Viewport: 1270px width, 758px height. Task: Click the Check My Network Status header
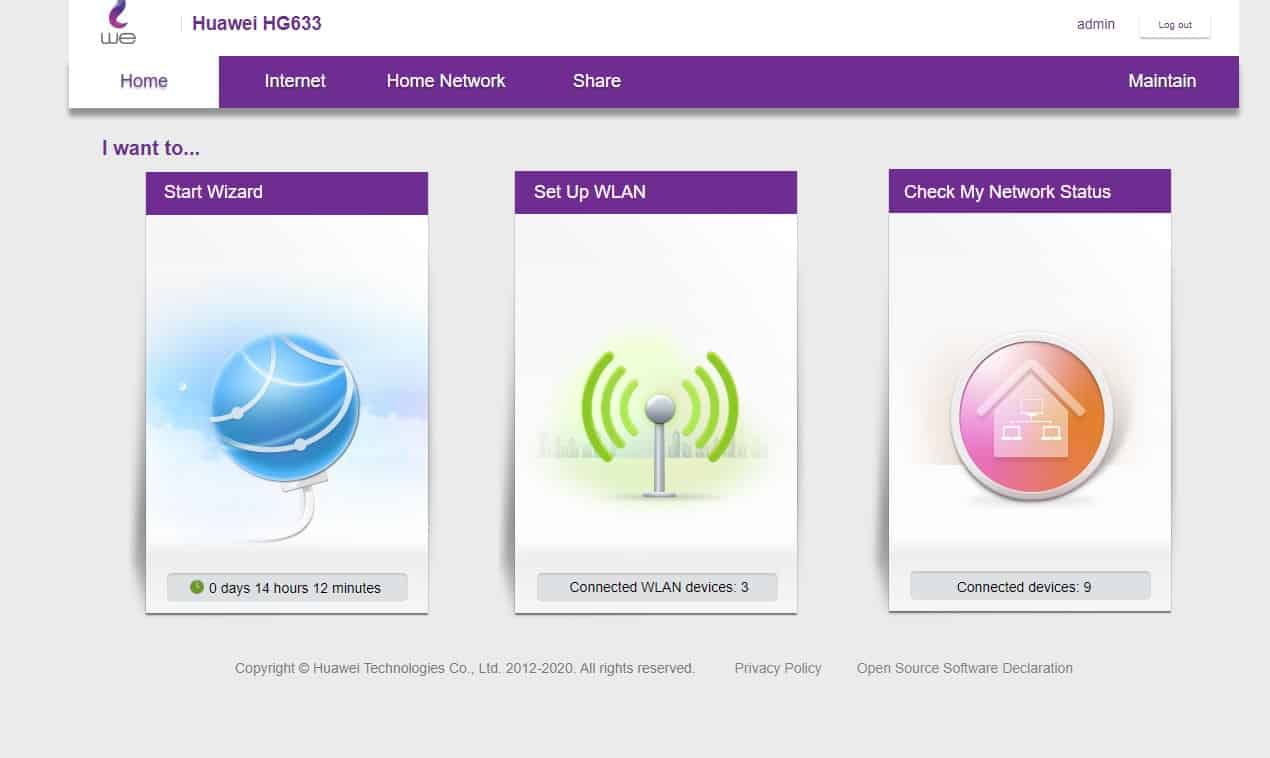(1029, 192)
